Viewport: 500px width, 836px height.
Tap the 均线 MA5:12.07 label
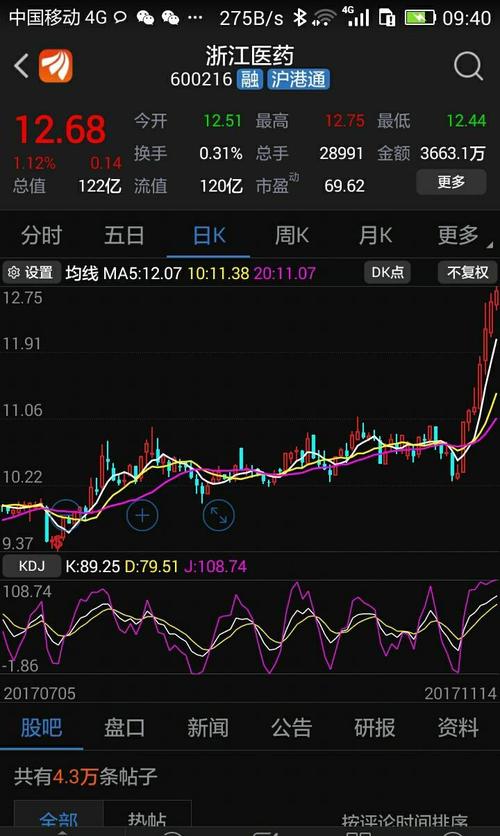(x=123, y=274)
